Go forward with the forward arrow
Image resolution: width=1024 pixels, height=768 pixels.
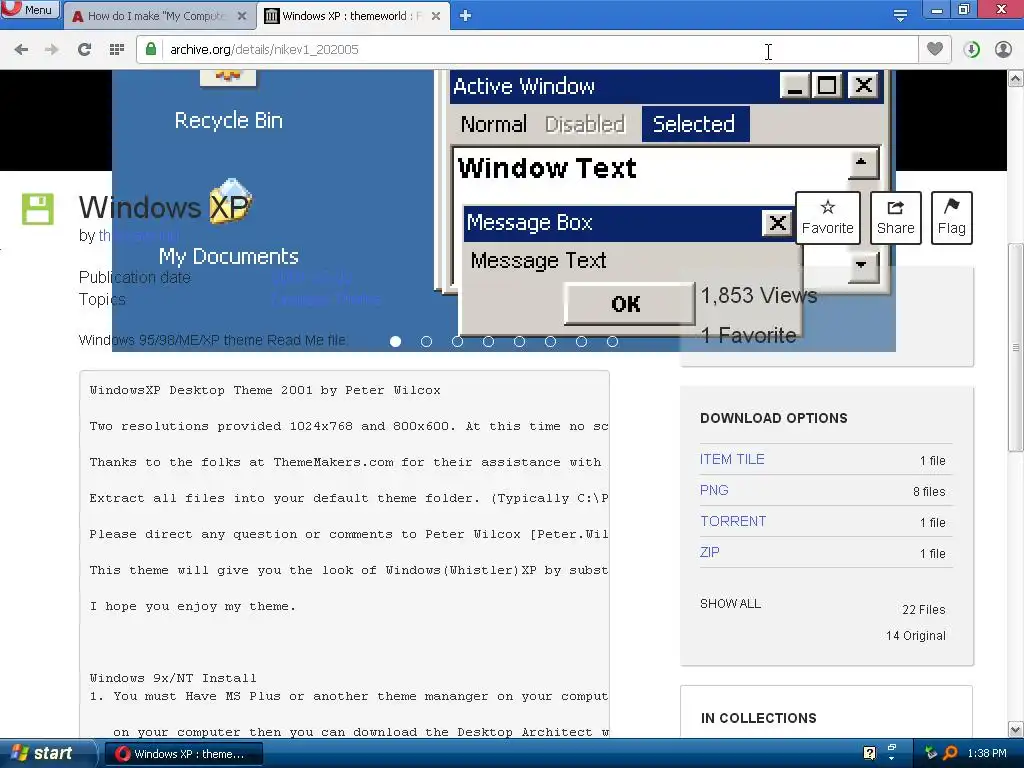coord(52,50)
